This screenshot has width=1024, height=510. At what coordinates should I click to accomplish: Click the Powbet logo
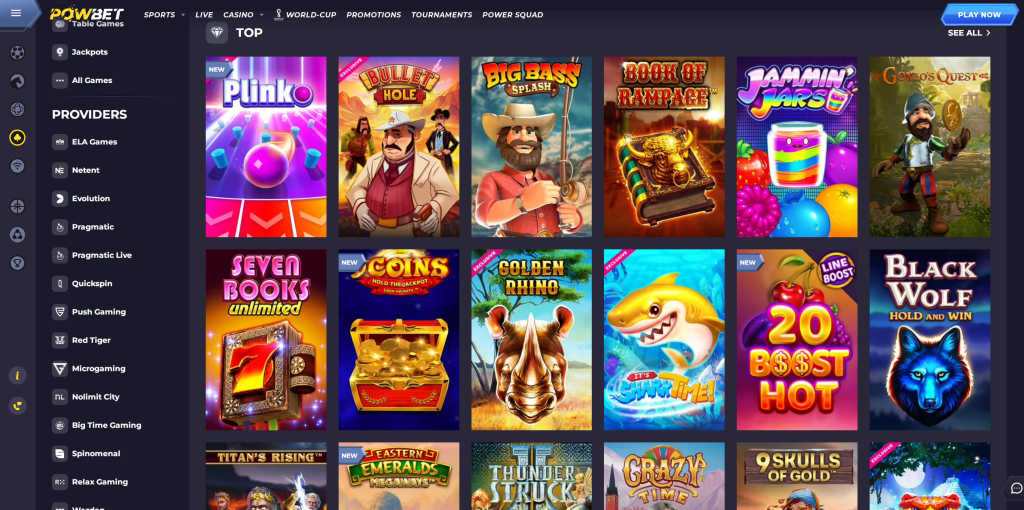88,14
